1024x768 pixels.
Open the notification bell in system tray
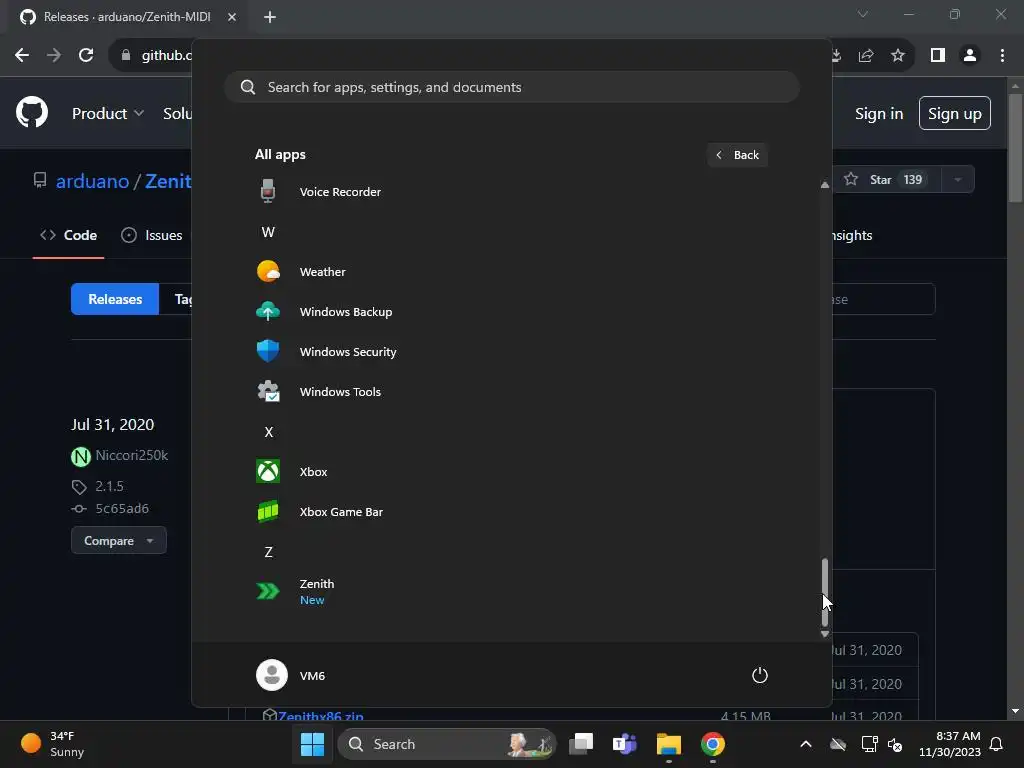coord(996,744)
